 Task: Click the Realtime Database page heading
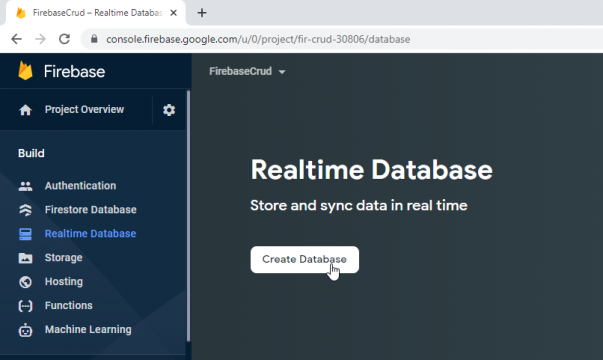(x=371, y=170)
